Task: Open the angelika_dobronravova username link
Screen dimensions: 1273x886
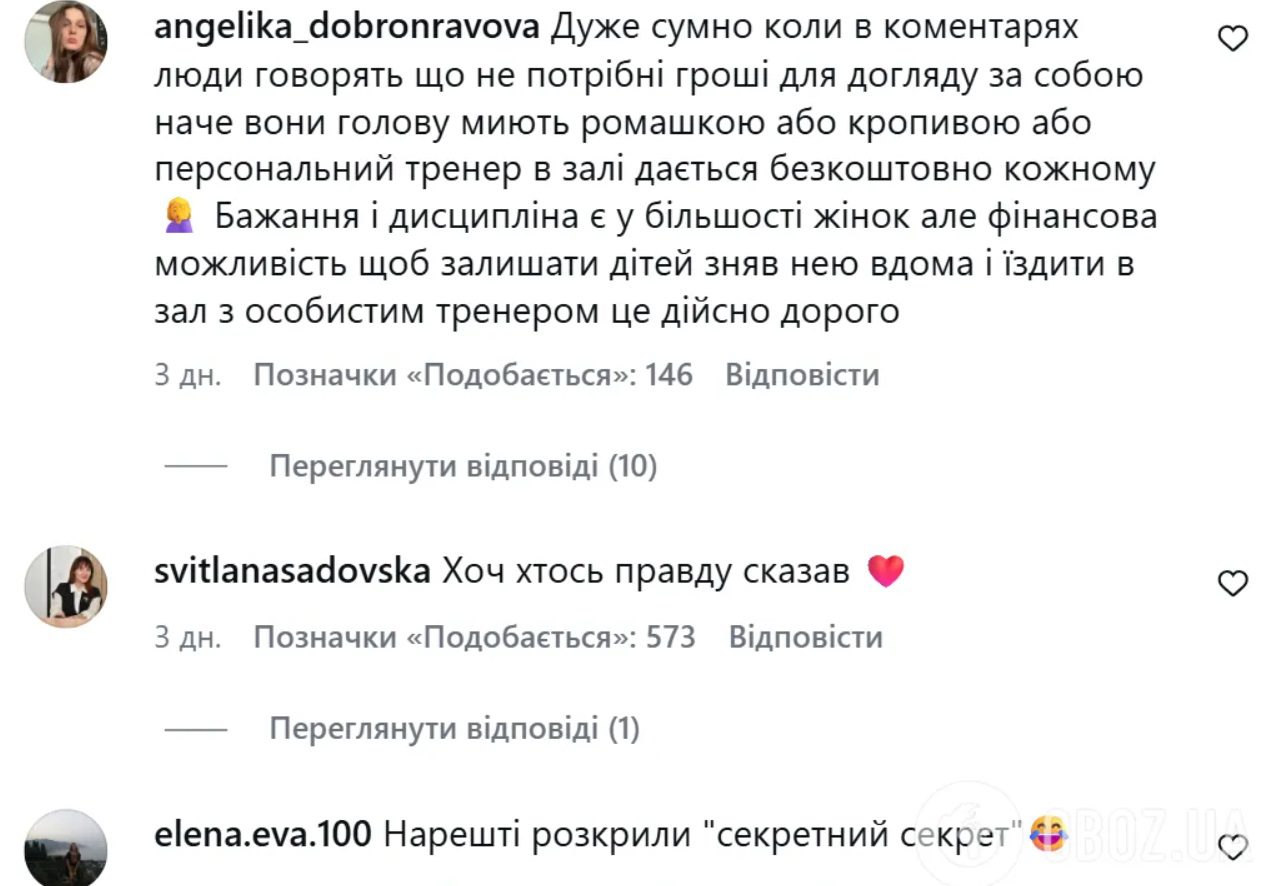Action: coord(348,28)
